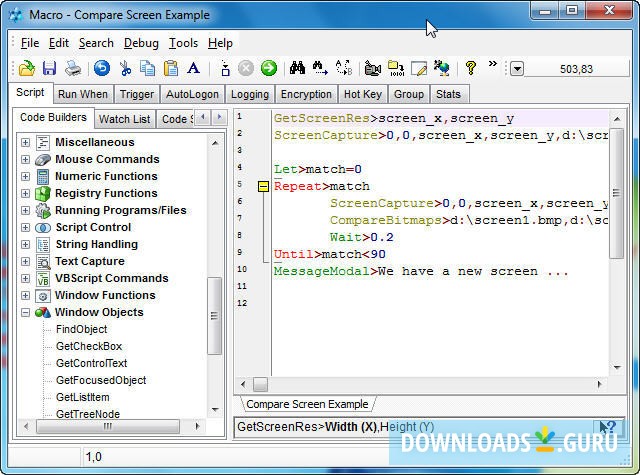Open the AutoLogon tab
Viewport: 640px width, 475px height.
pyautogui.click(x=192, y=94)
